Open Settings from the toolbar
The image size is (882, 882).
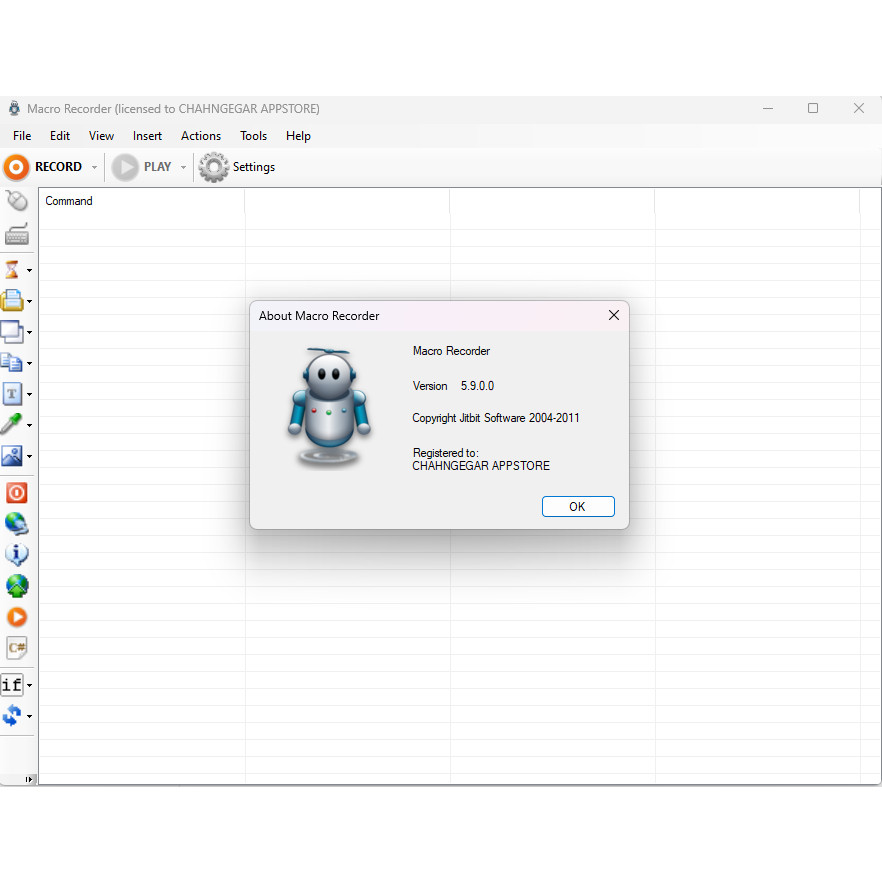[x=238, y=167]
